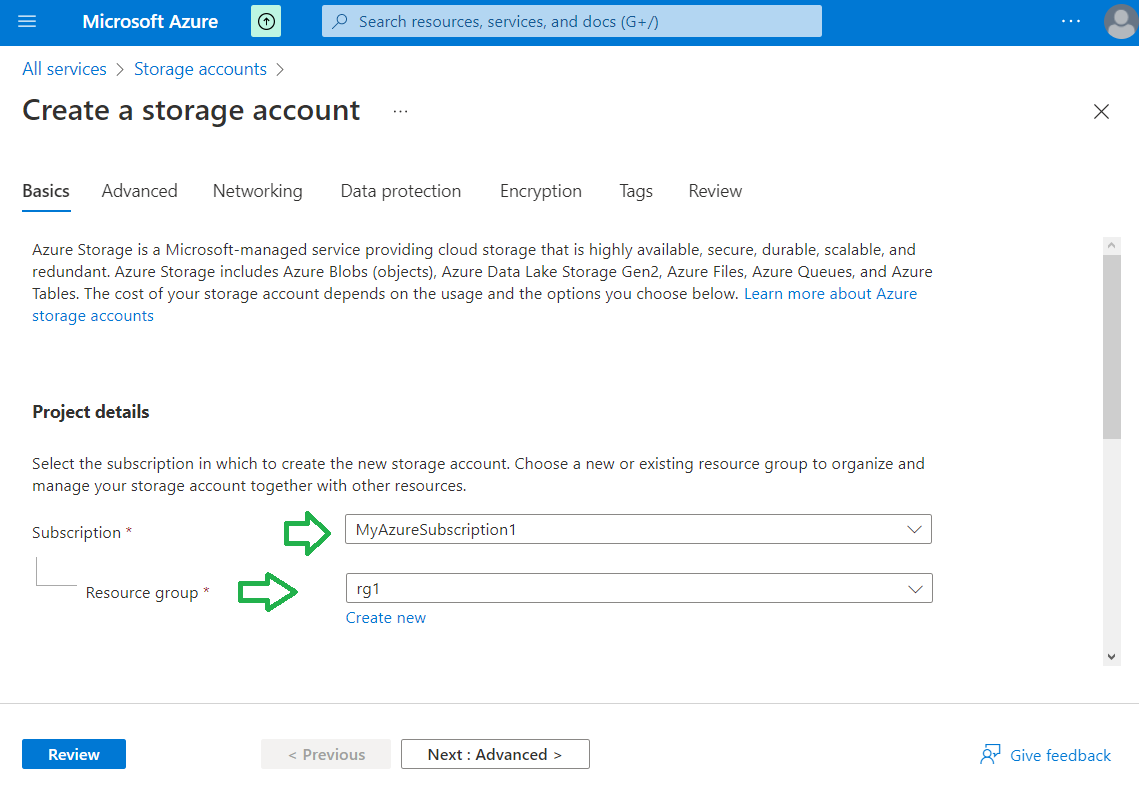Viewport: 1139px width, 795px height.
Task: Click the vertical scrollbar thumb
Action: click(x=1111, y=346)
